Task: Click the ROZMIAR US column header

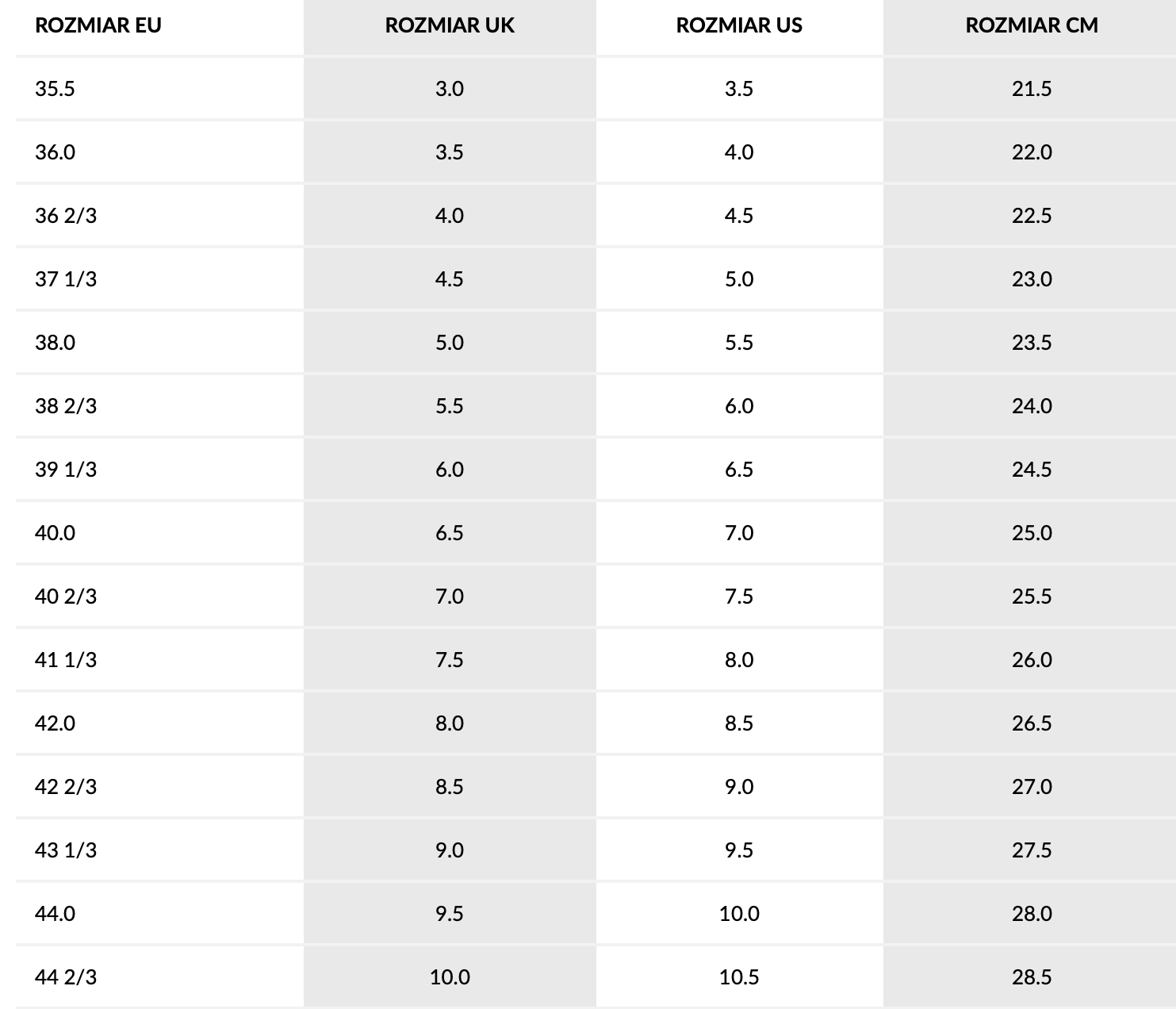Action: click(x=739, y=25)
